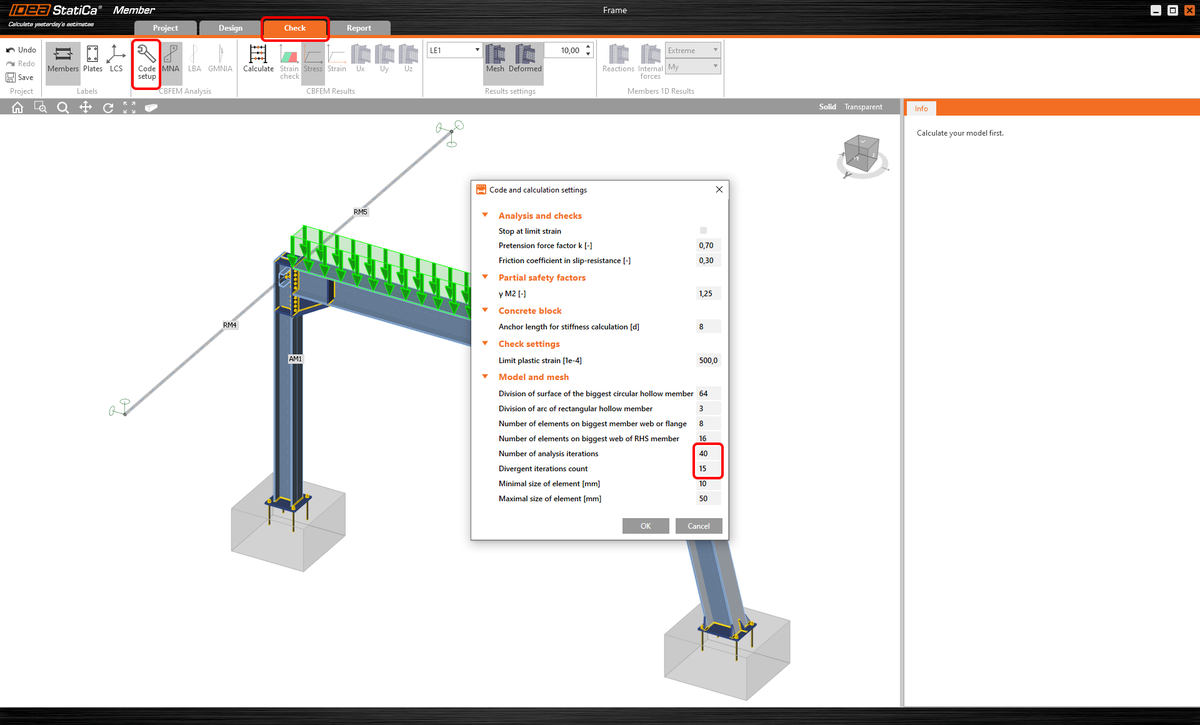The height and width of the screenshot is (725, 1200).
Task: Switch model display to Solid mode
Action: (827, 106)
